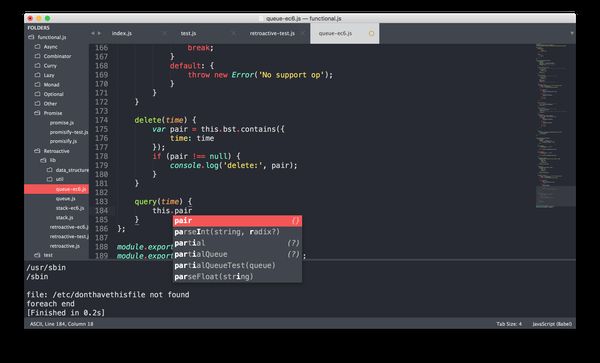Close the index.js tab
Image resolution: width=600 pixels, height=363 pixels.
coord(165,33)
